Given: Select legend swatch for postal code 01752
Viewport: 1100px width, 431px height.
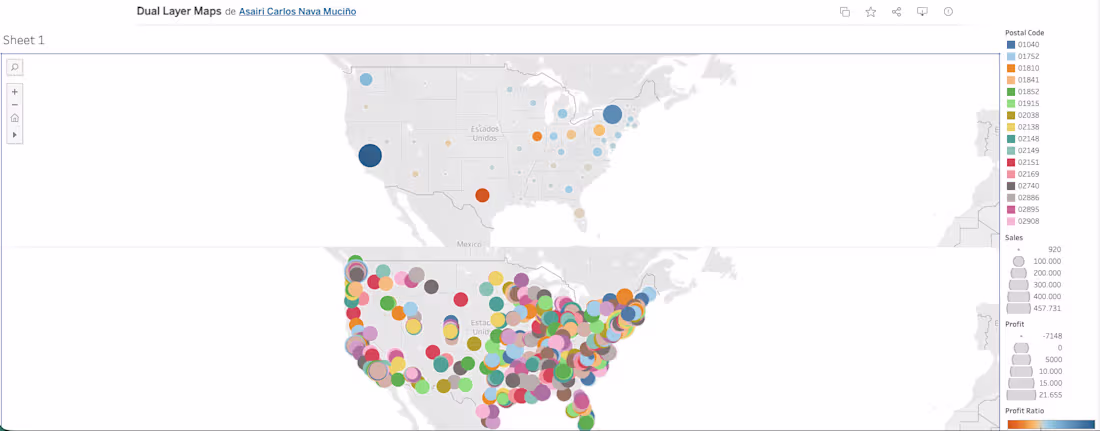Looking at the screenshot, I should point(1011,56).
